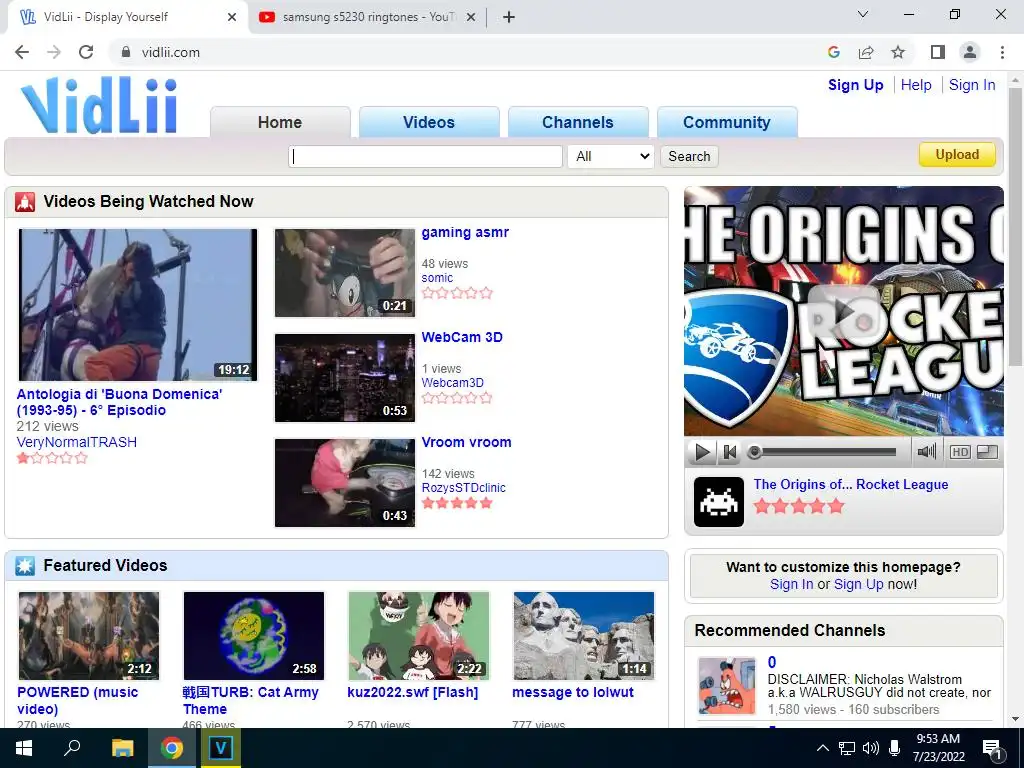Open the notification center icon
This screenshot has width=1024, height=768.
[992, 749]
